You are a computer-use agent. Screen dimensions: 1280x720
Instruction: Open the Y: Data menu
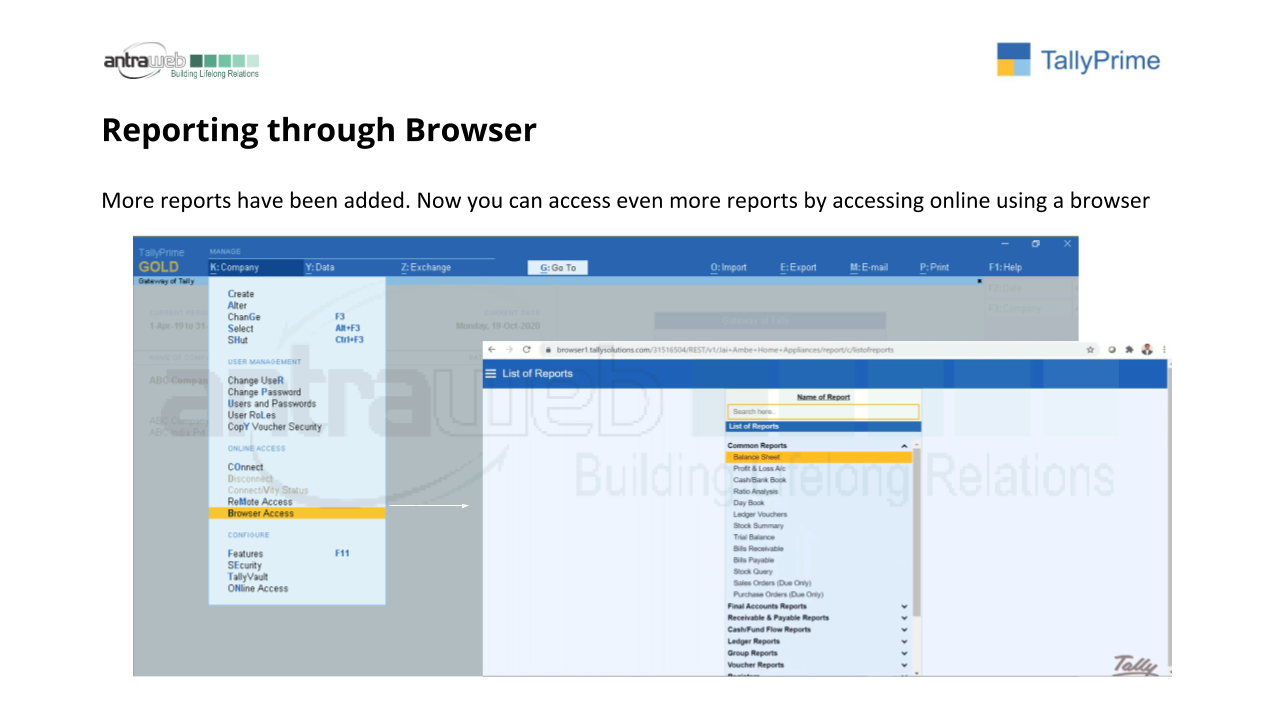pos(320,267)
